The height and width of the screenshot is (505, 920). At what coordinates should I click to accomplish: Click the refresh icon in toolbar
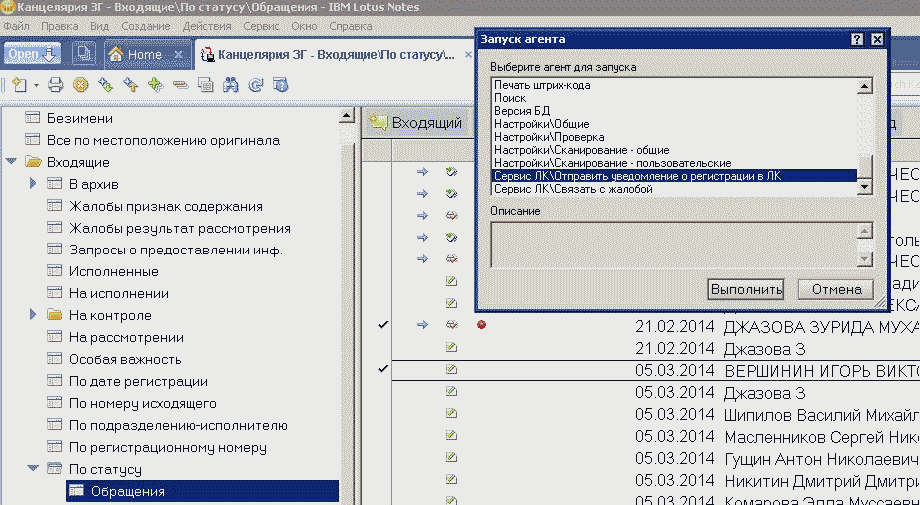click(256, 85)
